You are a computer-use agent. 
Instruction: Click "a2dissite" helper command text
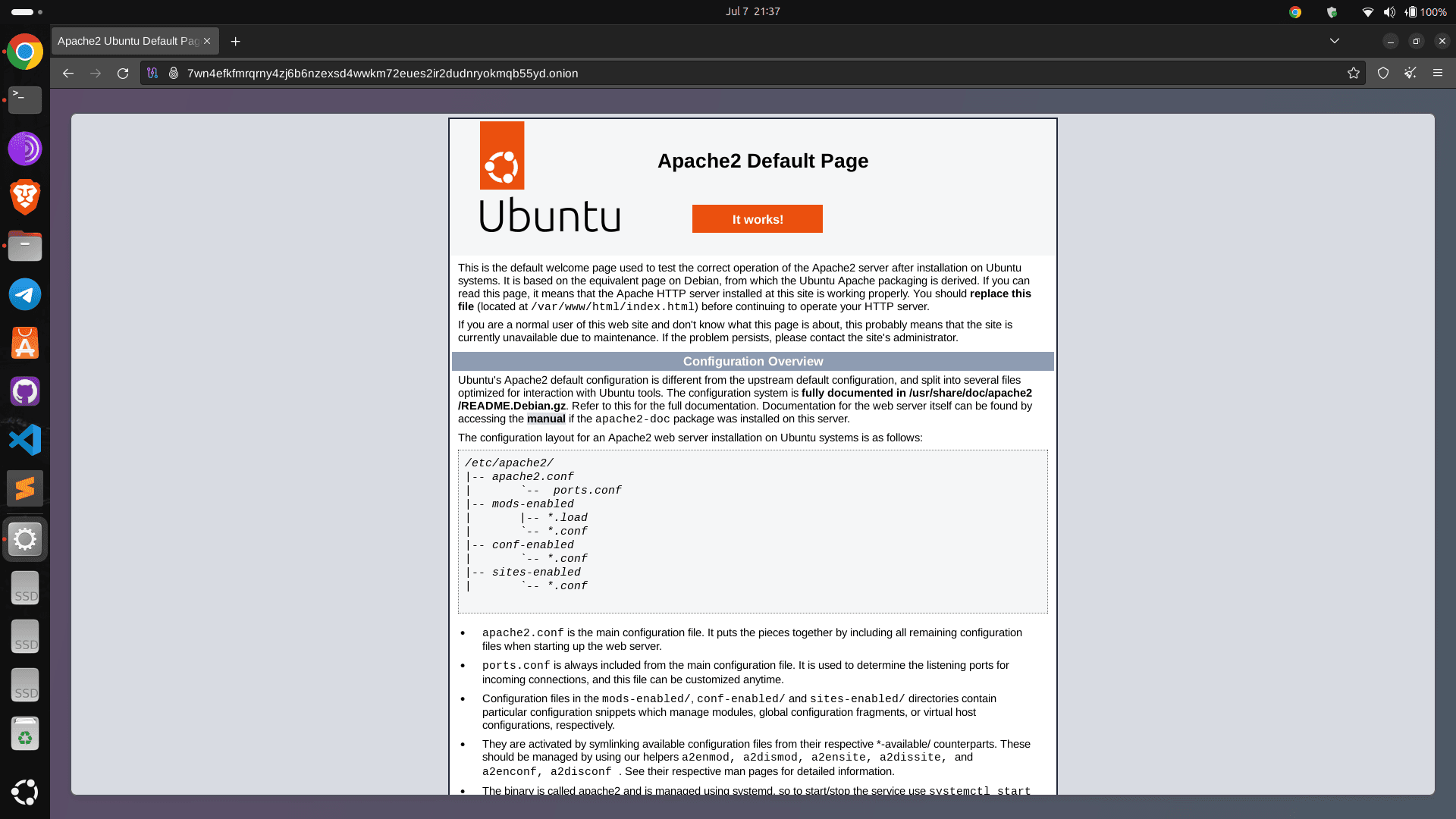click(910, 758)
